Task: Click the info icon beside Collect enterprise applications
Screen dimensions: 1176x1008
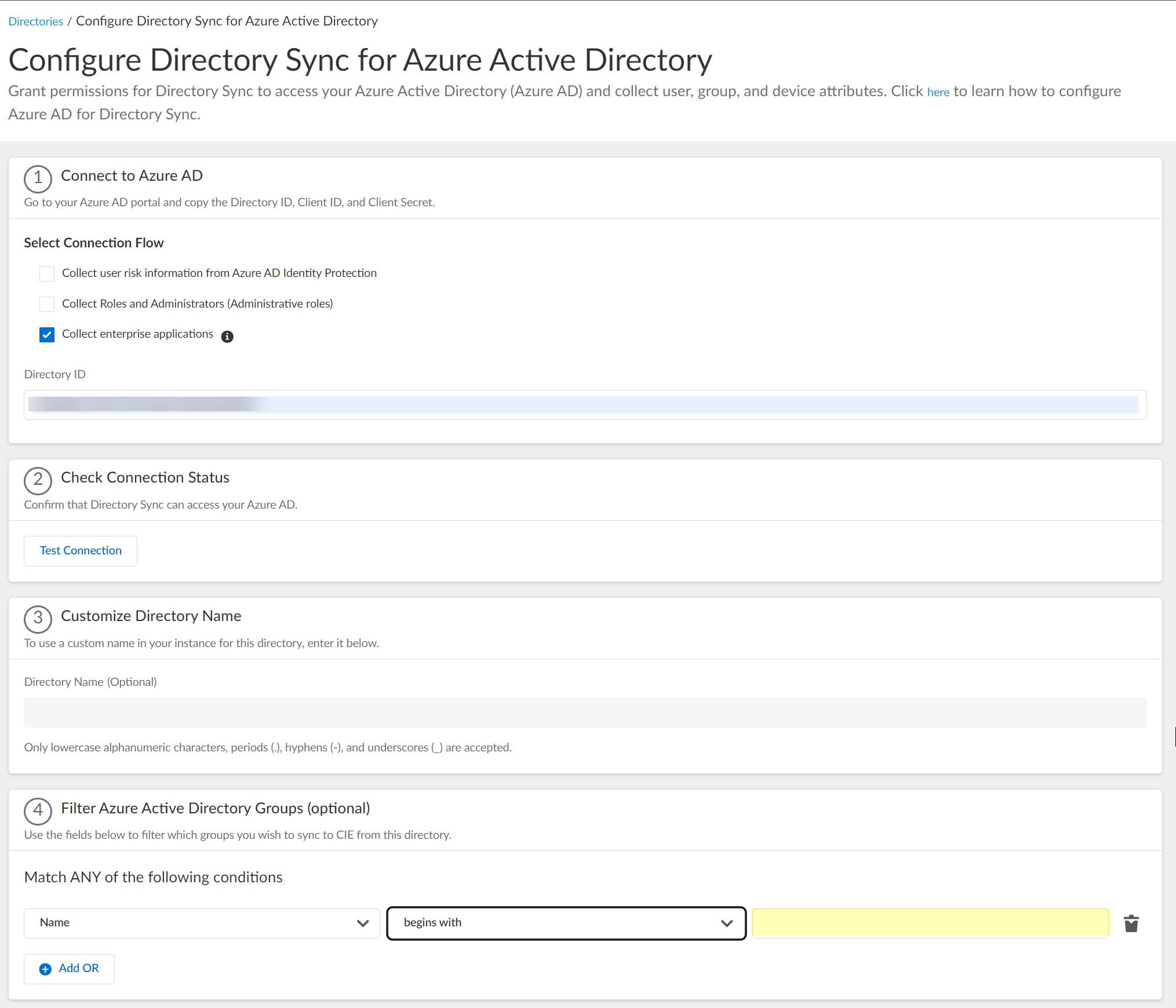Action: coord(227,336)
